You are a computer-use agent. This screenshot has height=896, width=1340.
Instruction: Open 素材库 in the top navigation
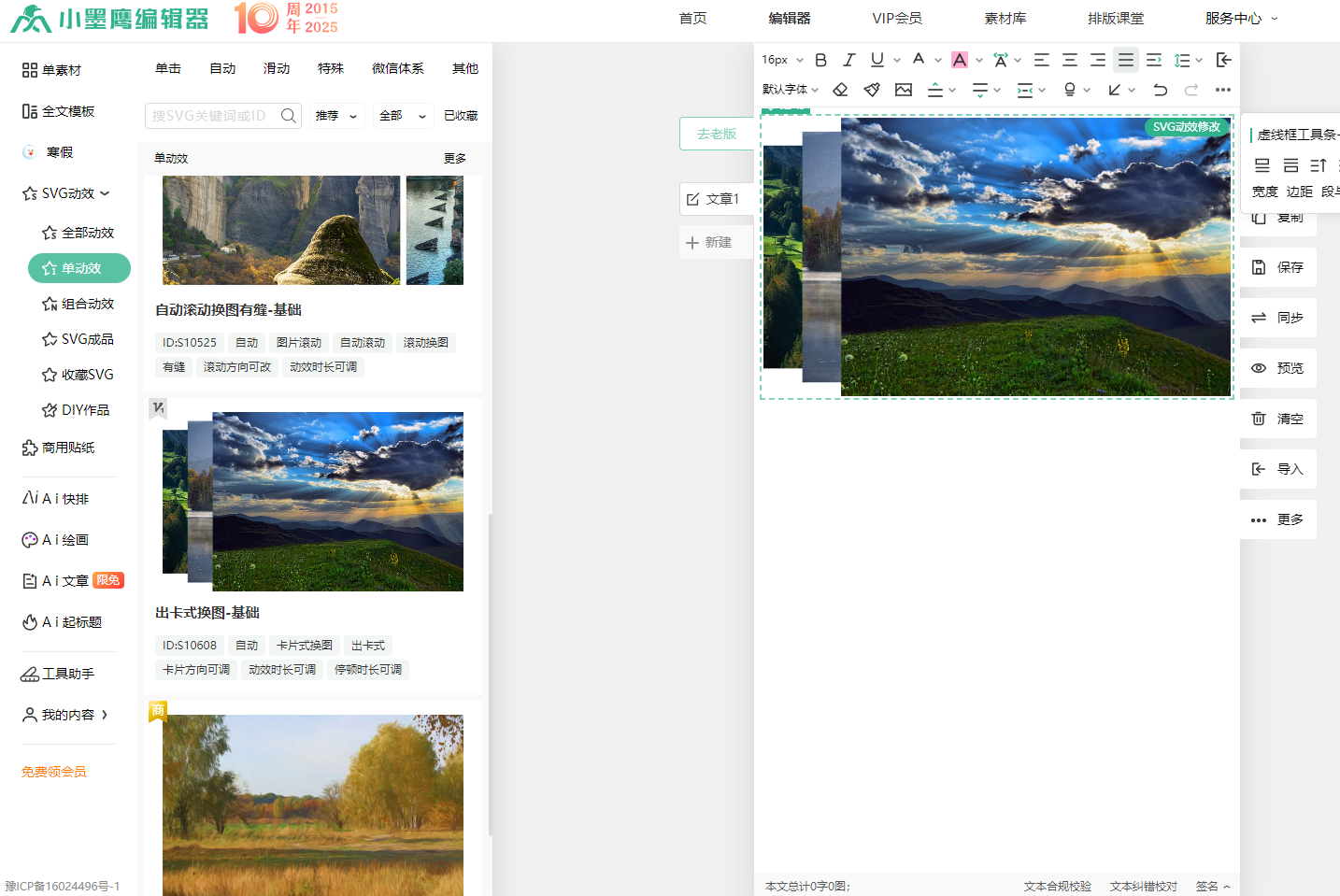(1005, 19)
